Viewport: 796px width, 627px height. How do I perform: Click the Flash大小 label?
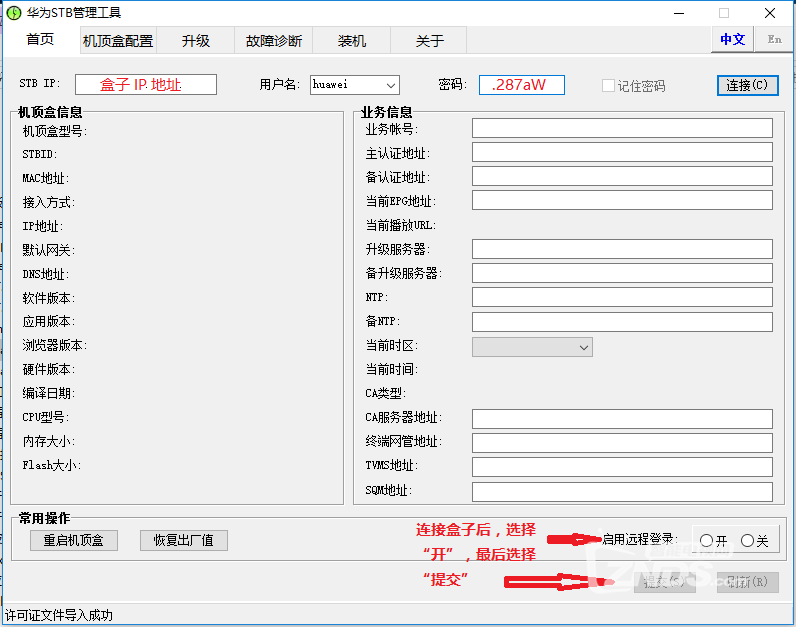click(x=52, y=465)
